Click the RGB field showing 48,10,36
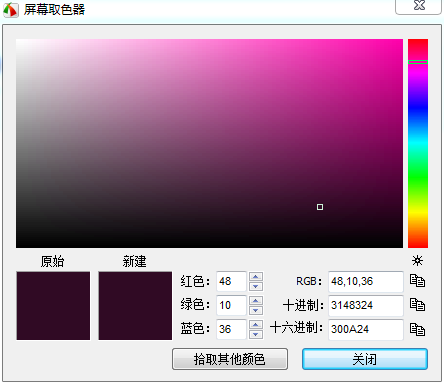The image size is (444, 384). [x=366, y=281]
